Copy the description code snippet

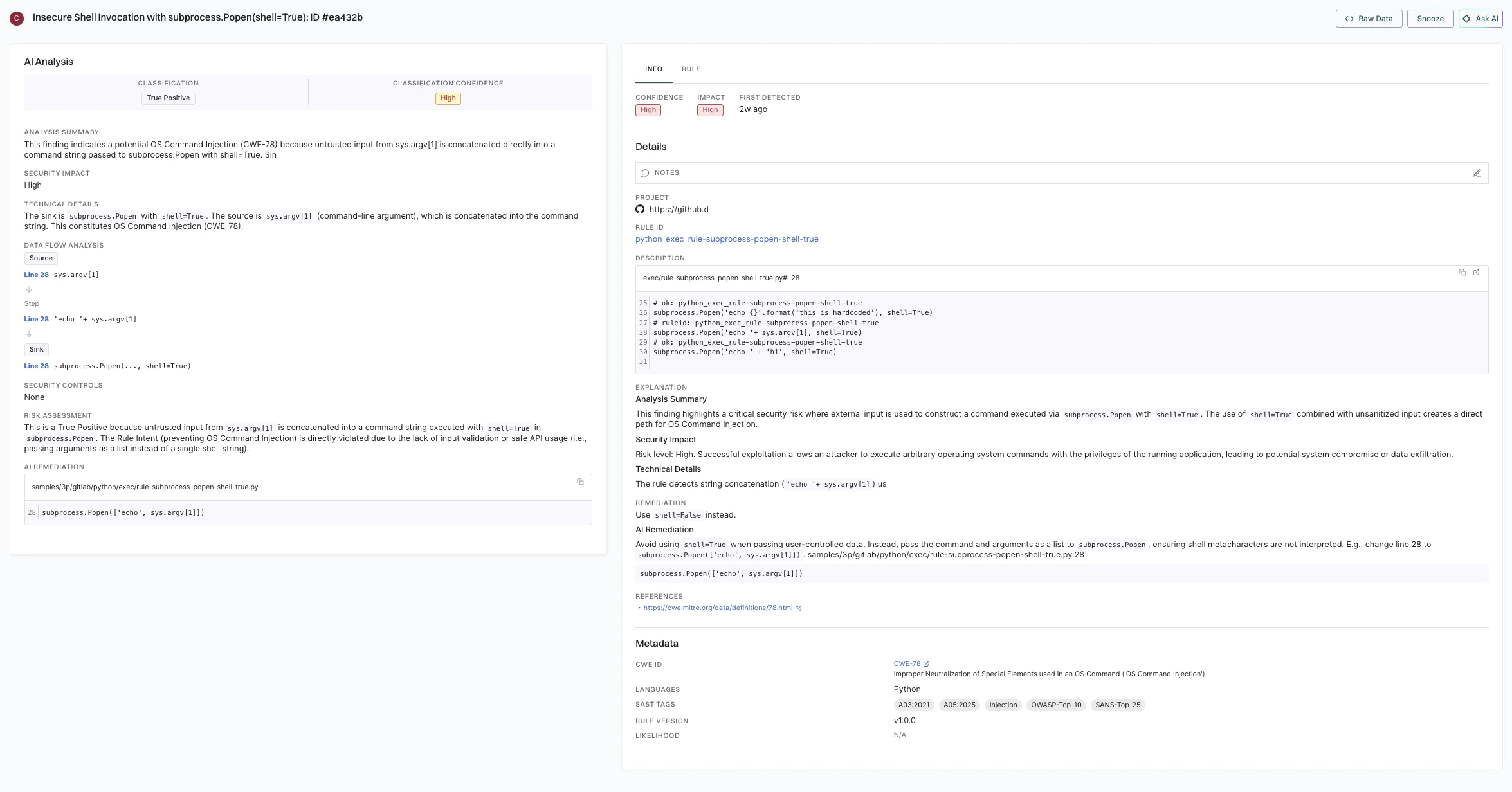point(1462,273)
